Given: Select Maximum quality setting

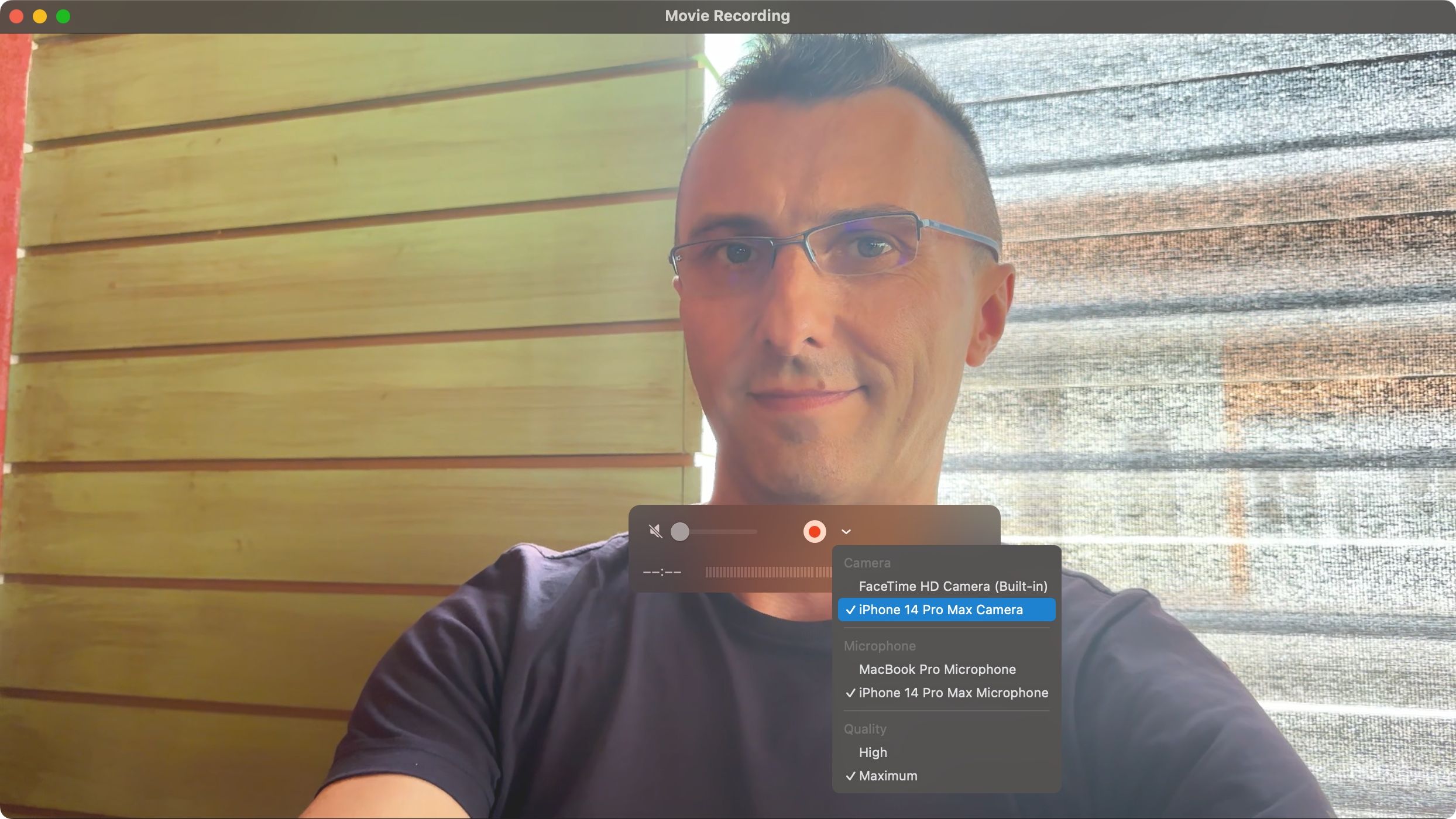Looking at the screenshot, I should [x=886, y=775].
